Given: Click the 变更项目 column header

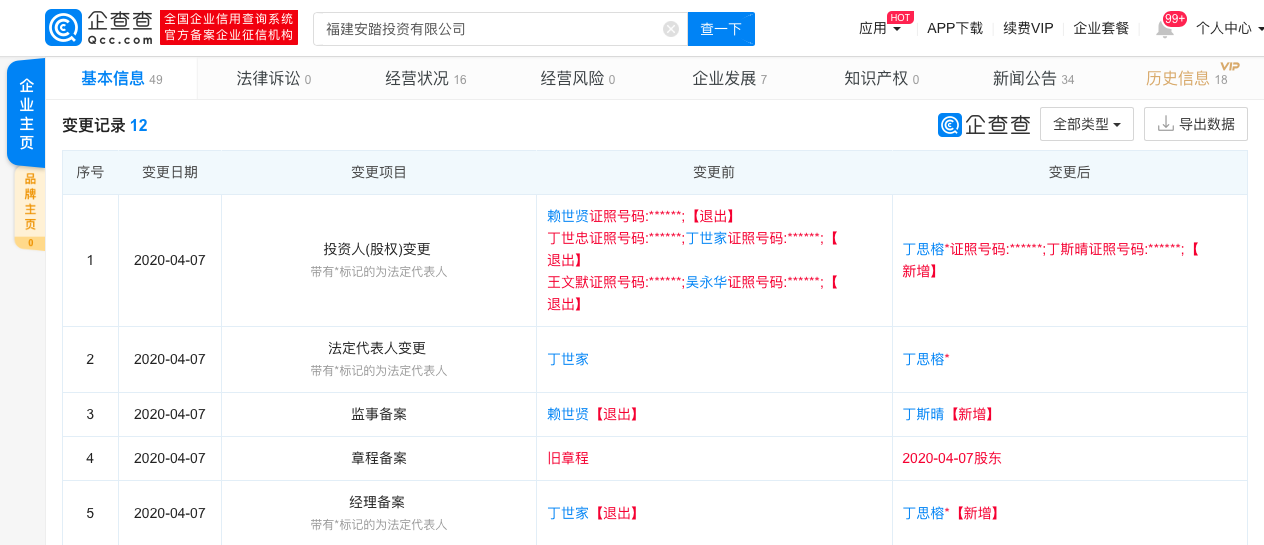Looking at the screenshot, I should 378,172.
